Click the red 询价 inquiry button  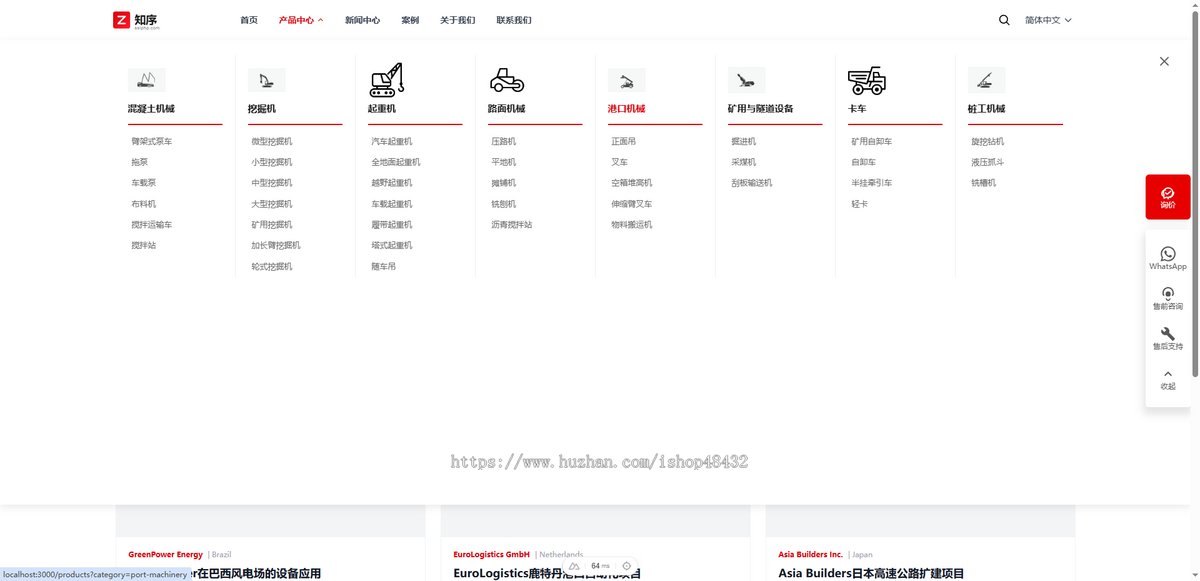pyautogui.click(x=1168, y=197)
